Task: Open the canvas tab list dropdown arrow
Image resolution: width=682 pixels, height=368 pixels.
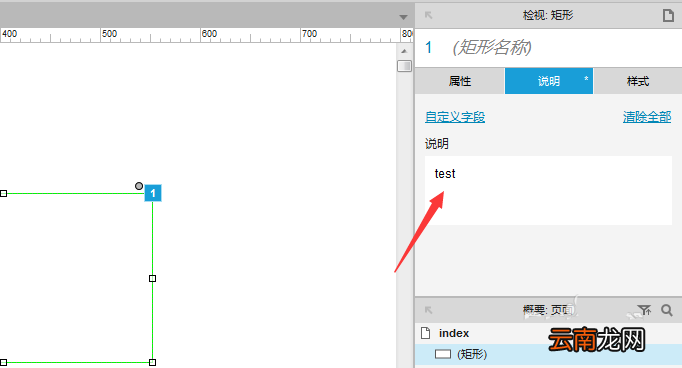Action: [403, 17]
